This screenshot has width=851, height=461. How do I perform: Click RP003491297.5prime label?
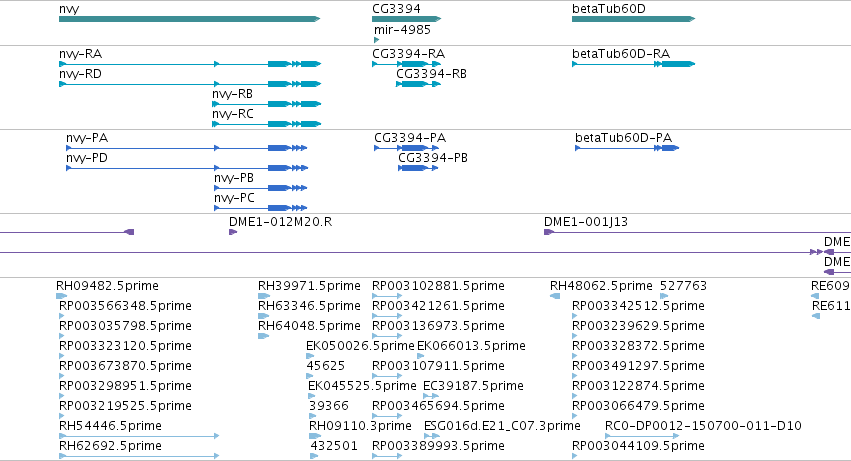[639, 367]
